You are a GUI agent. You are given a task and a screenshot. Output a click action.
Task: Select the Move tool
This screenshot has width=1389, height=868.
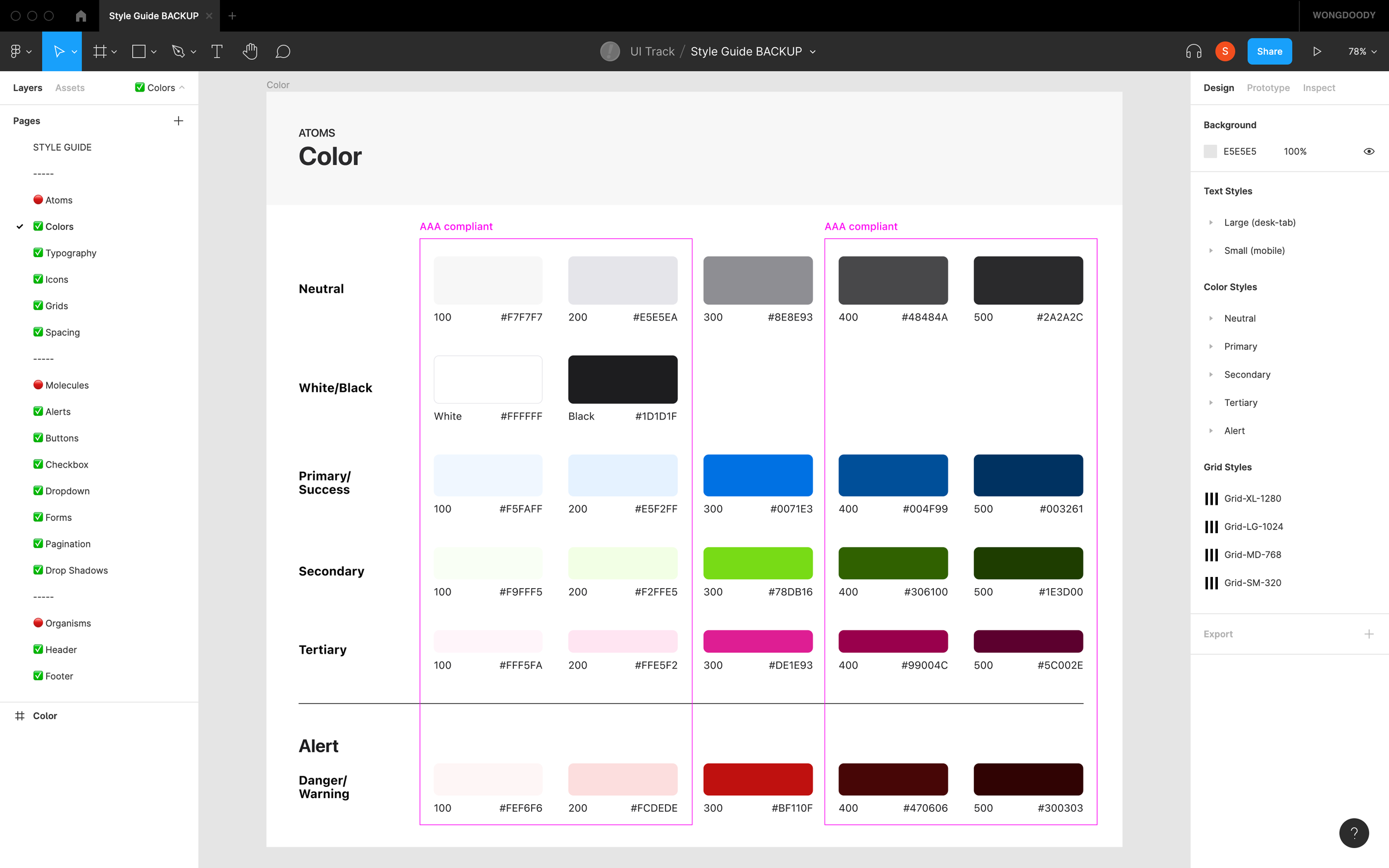[x=59, y=51]
